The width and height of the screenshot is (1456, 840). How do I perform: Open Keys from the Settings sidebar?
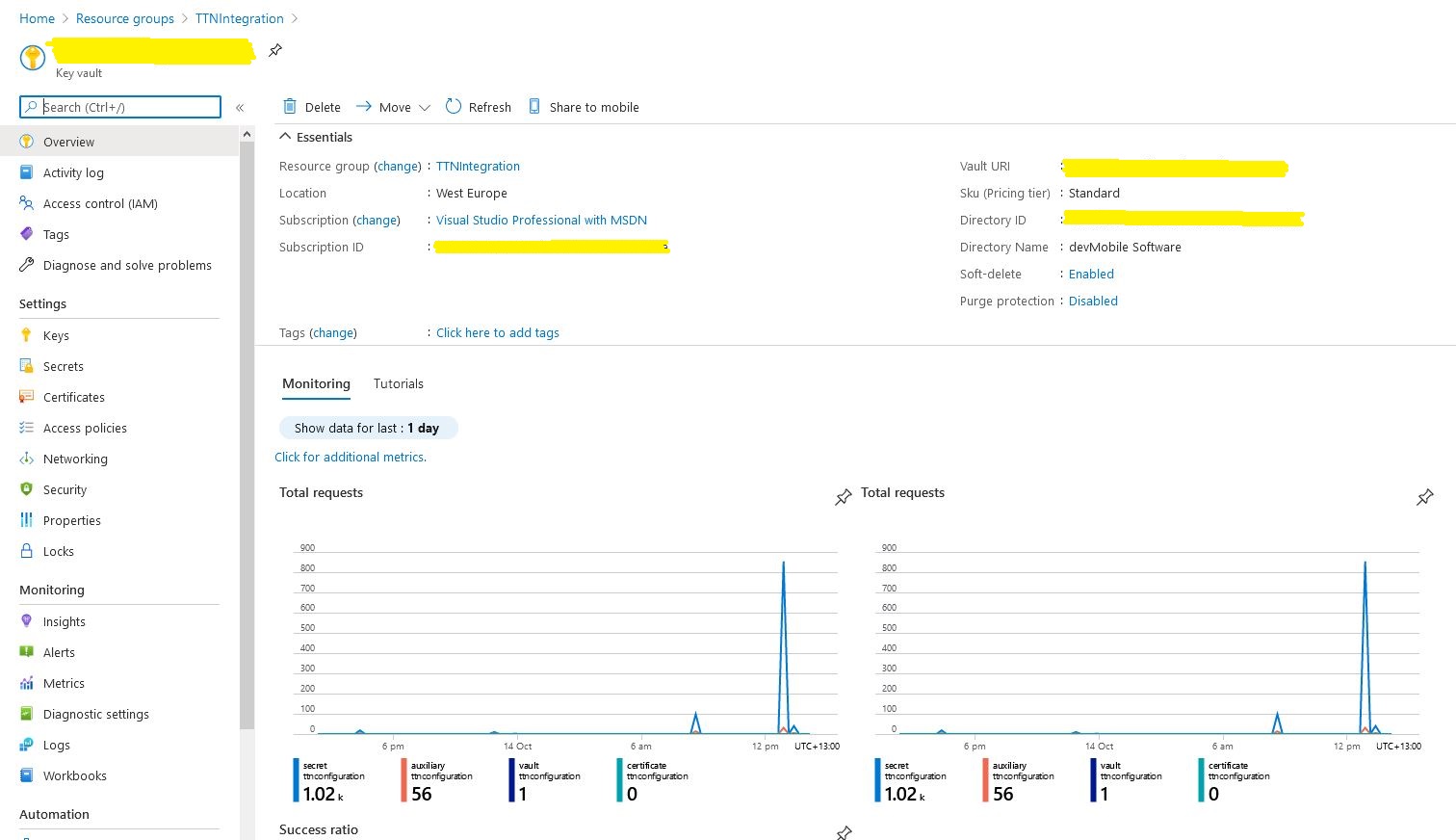pyautogui.click(x=56, y=336)
